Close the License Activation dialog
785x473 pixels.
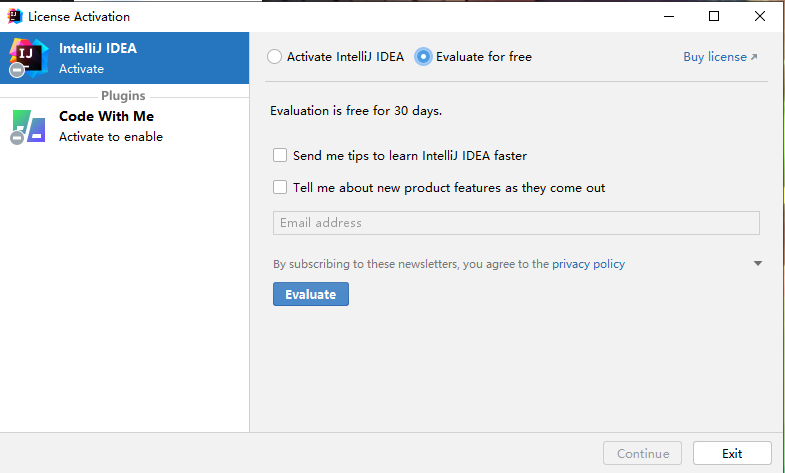pyautogui.click(x=760, y=16)
